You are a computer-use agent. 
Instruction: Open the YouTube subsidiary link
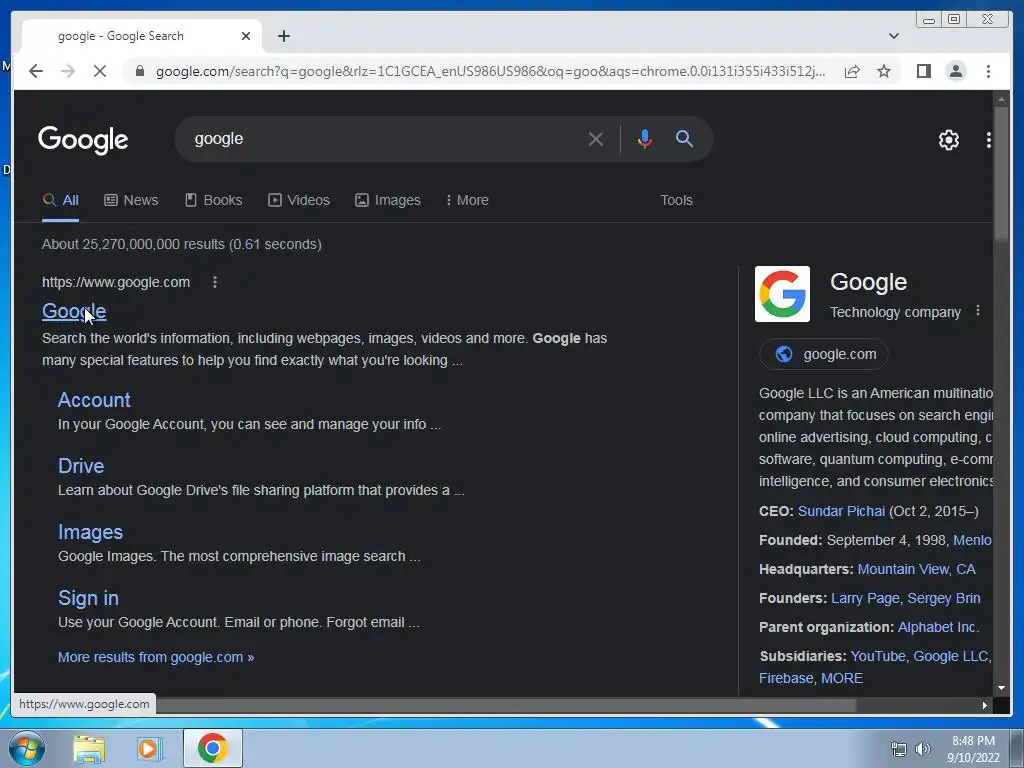tap(878, 656)
